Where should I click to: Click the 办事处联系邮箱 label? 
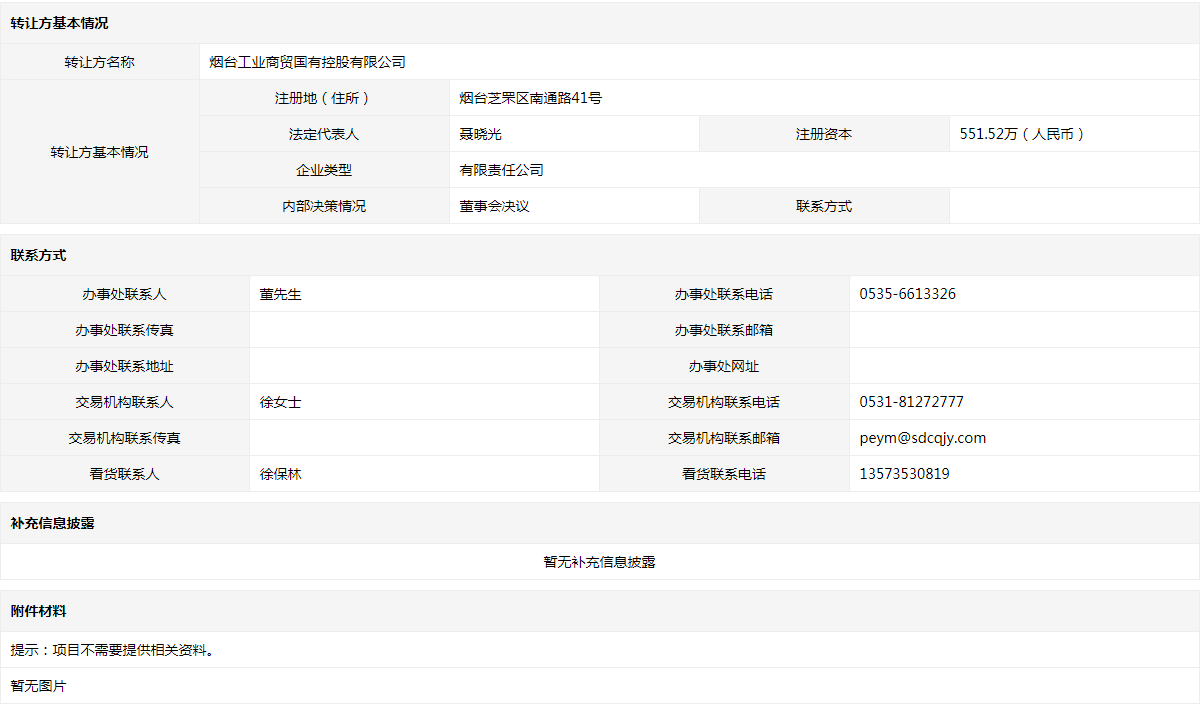pyautogui.click(x=724, y=330)
